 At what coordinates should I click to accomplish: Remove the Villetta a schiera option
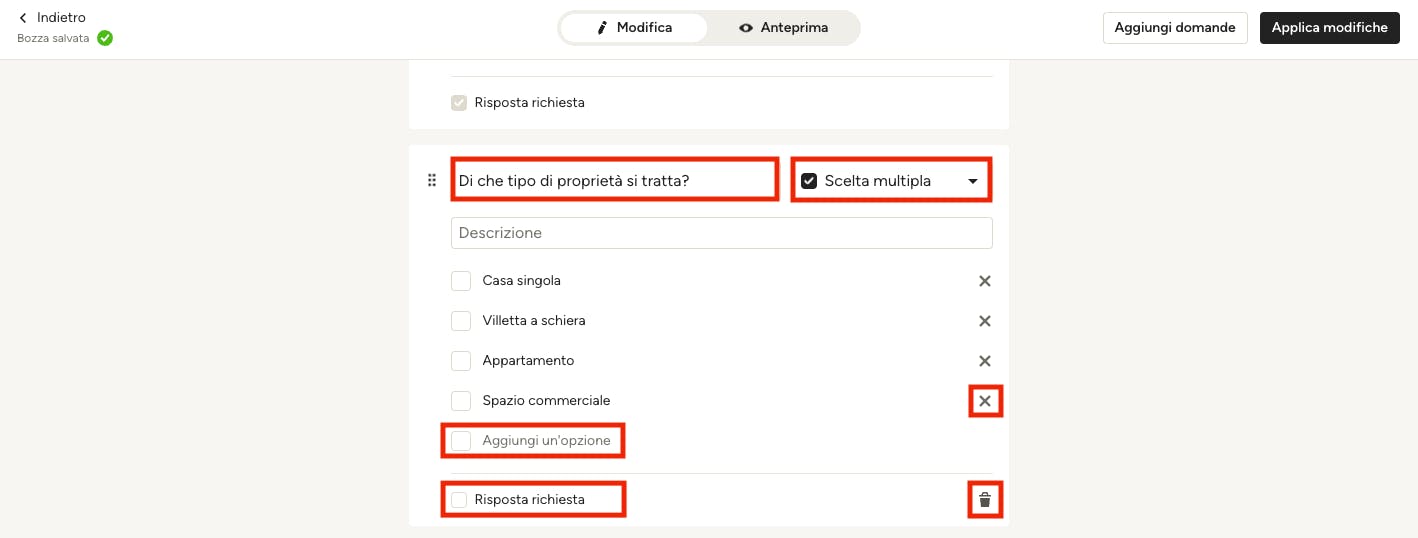click(985, 321)
